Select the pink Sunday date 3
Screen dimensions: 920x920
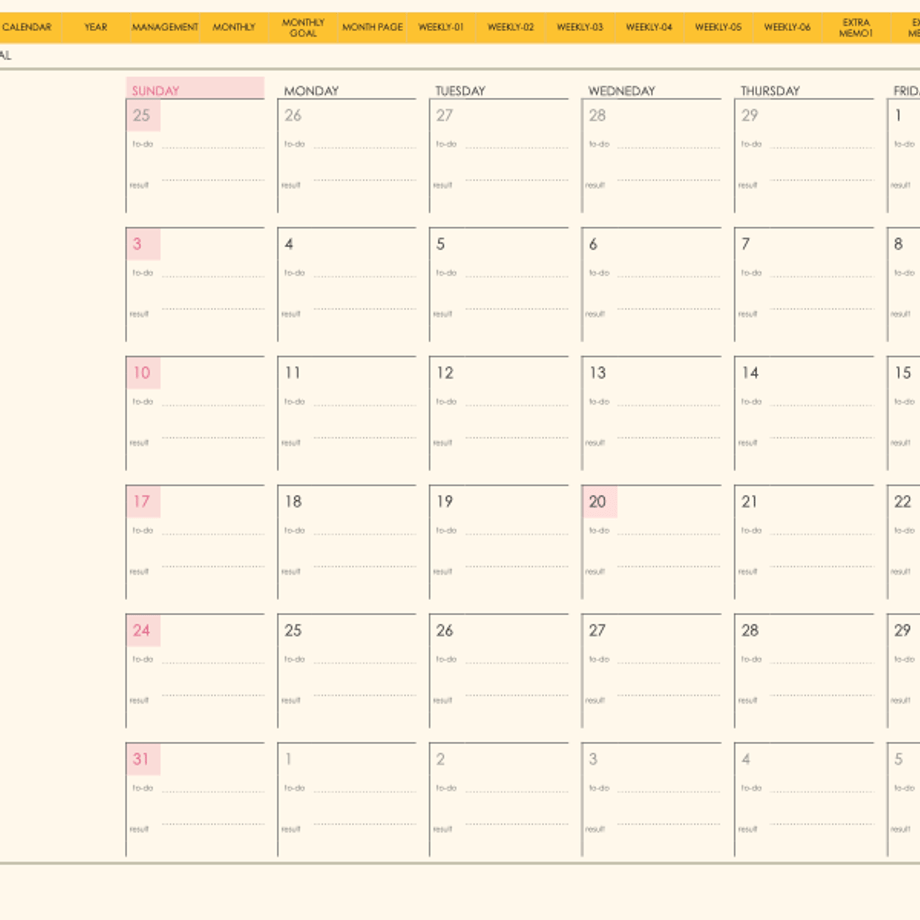(x=143, y=244)
